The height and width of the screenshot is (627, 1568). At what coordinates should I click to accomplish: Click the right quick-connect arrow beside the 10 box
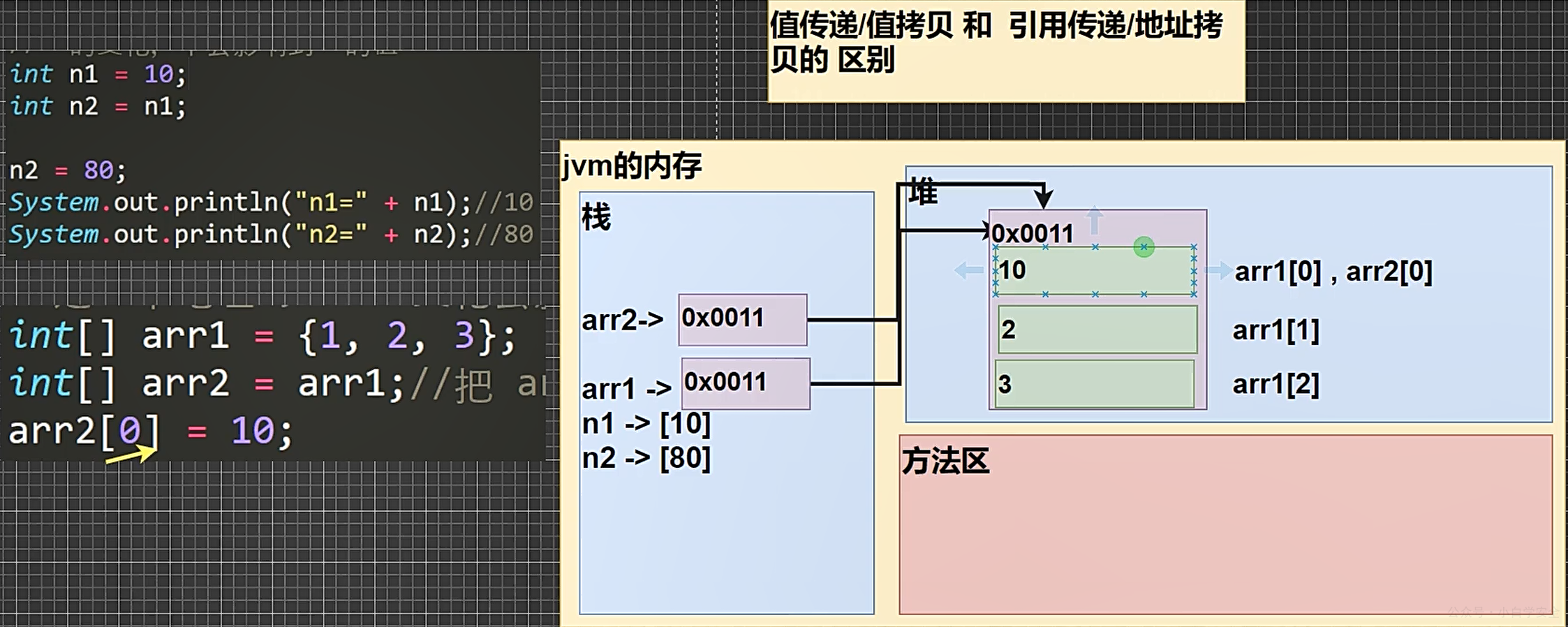coord(1218,270)
